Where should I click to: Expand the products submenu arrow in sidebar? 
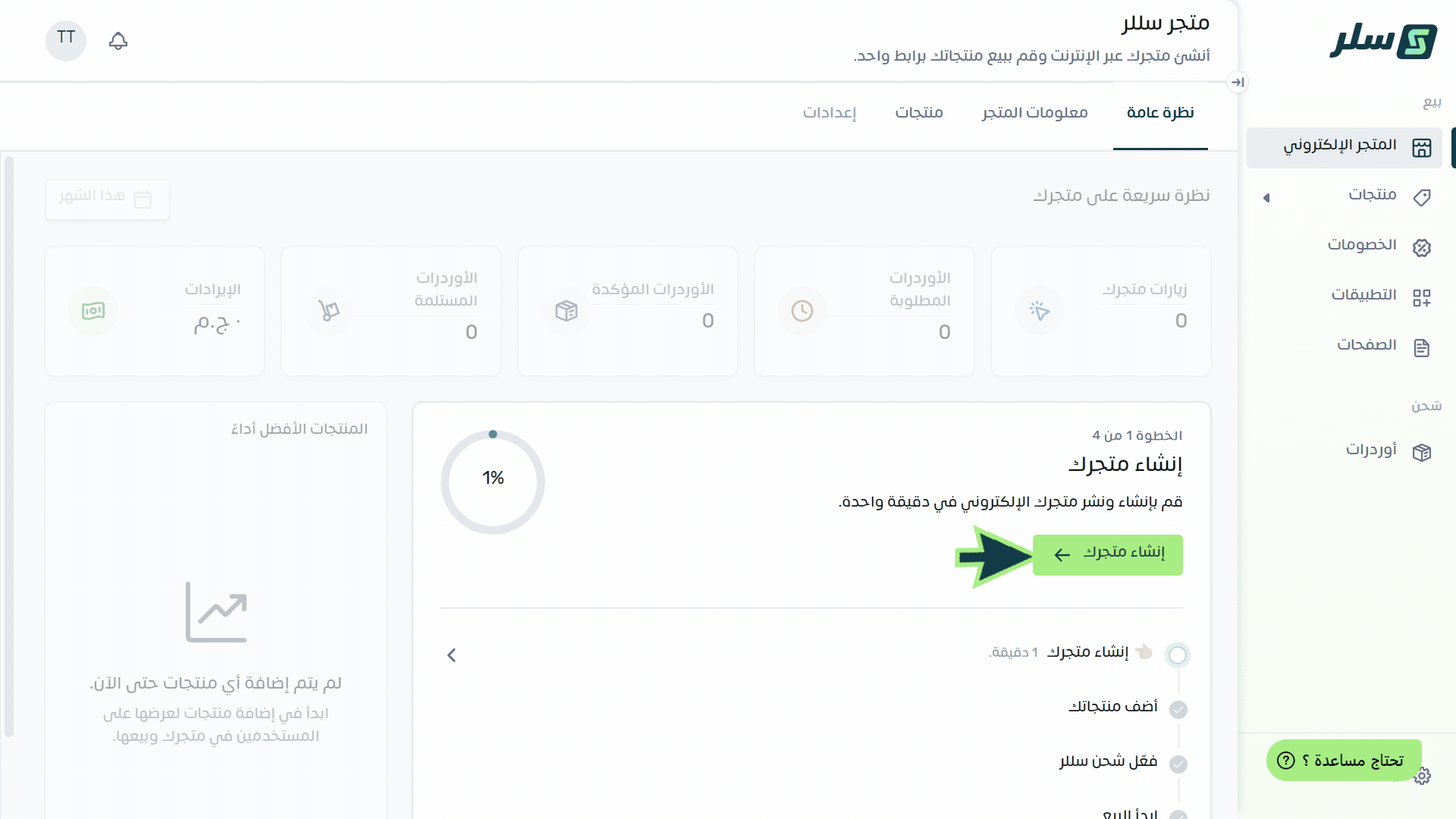coord(1266,198)
